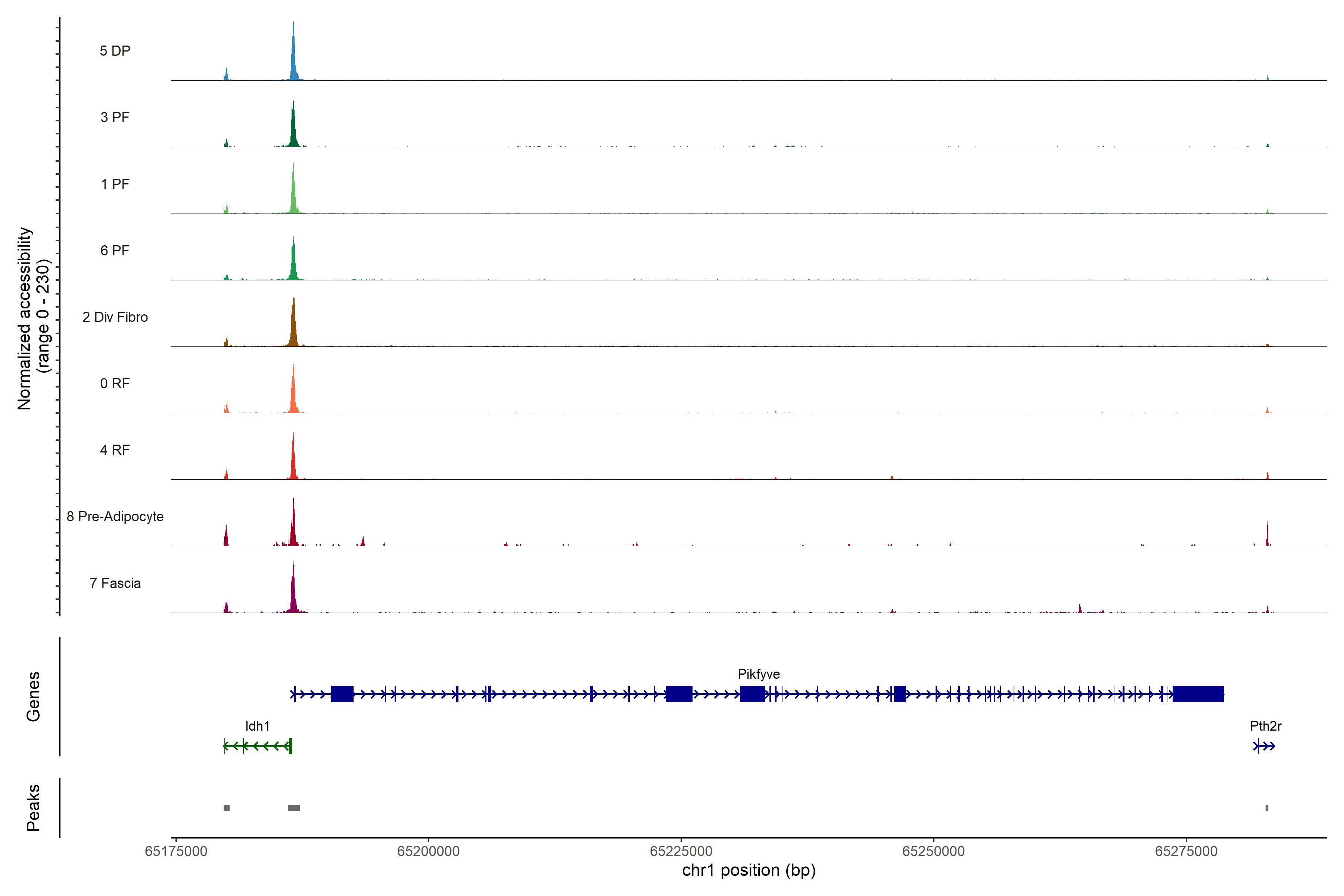The width and height of the screenshot is (1344, 896).
Task: Click the chr1 position axis title
Action: click(749, 870)
